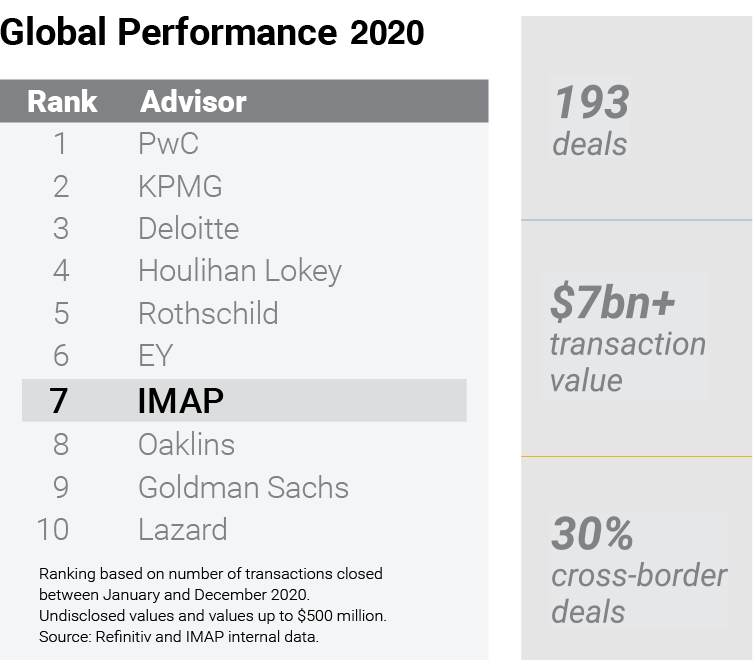Click the Oaklins advisor entry
The image size is (753, 660).
186,444
